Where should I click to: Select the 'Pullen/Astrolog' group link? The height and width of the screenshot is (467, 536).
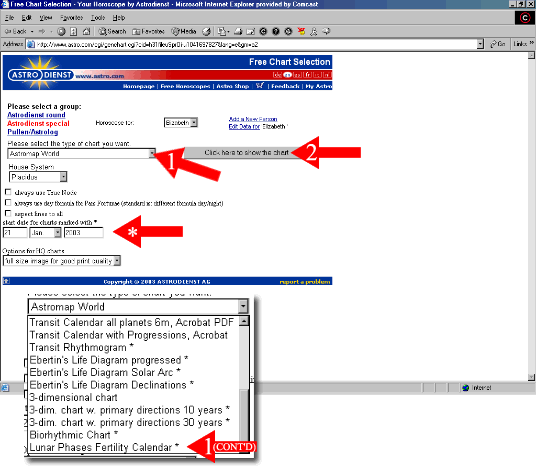coord(33,132)
